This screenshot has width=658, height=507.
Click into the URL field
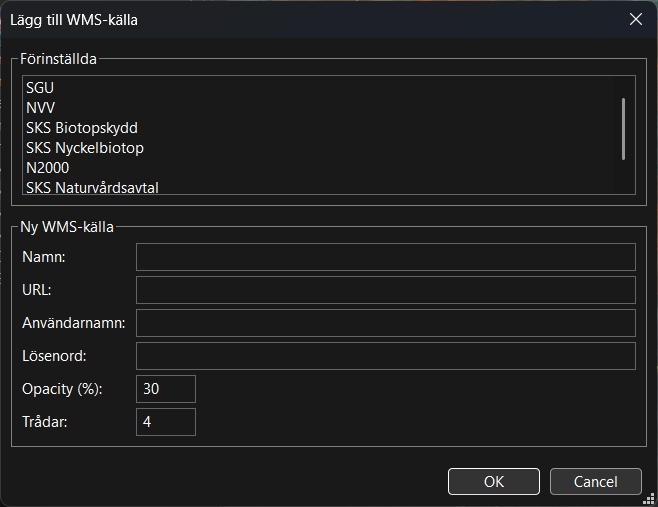[386, 290]
